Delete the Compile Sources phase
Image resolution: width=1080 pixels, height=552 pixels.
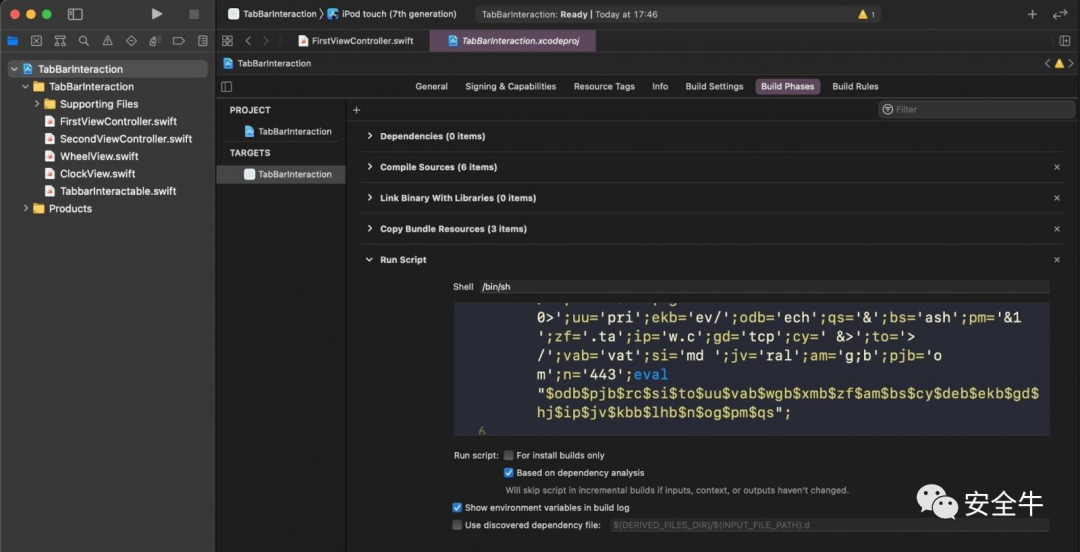[1057, 167]
